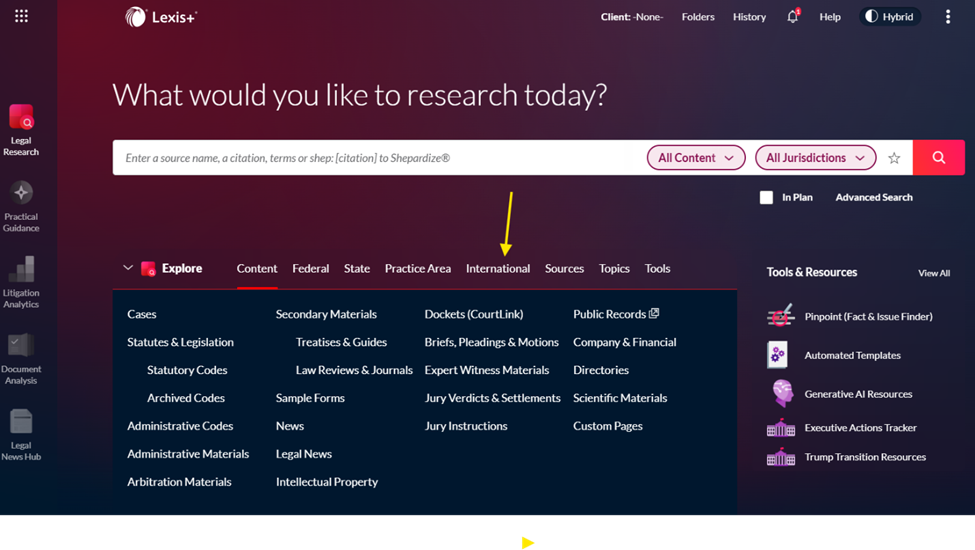
Task: Open History in the top bar
Action: (x=749, y=17)
